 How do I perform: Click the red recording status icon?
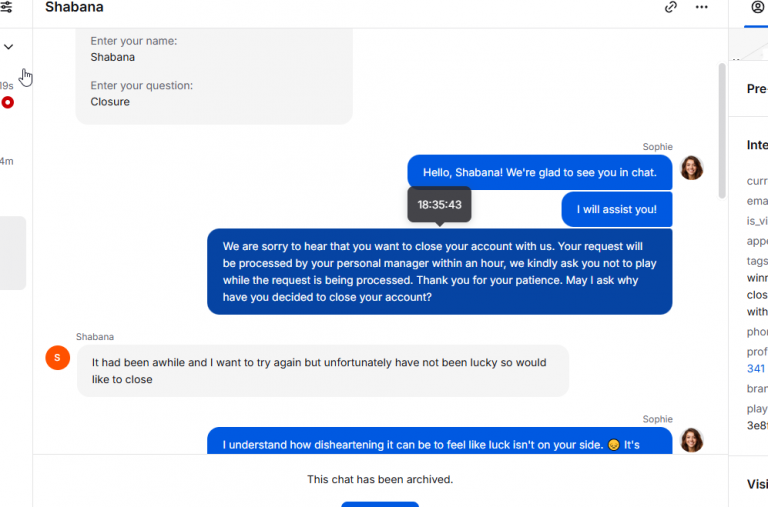tap(8, 102)
